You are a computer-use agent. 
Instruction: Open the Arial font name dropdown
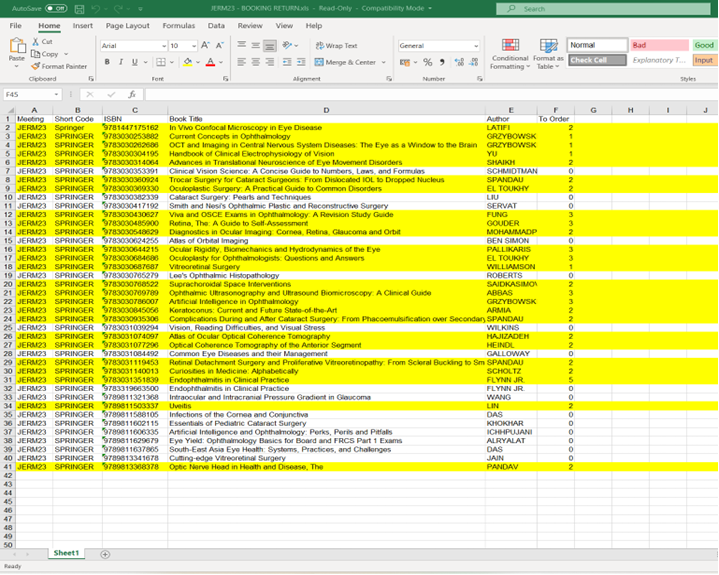click(164, 46)
